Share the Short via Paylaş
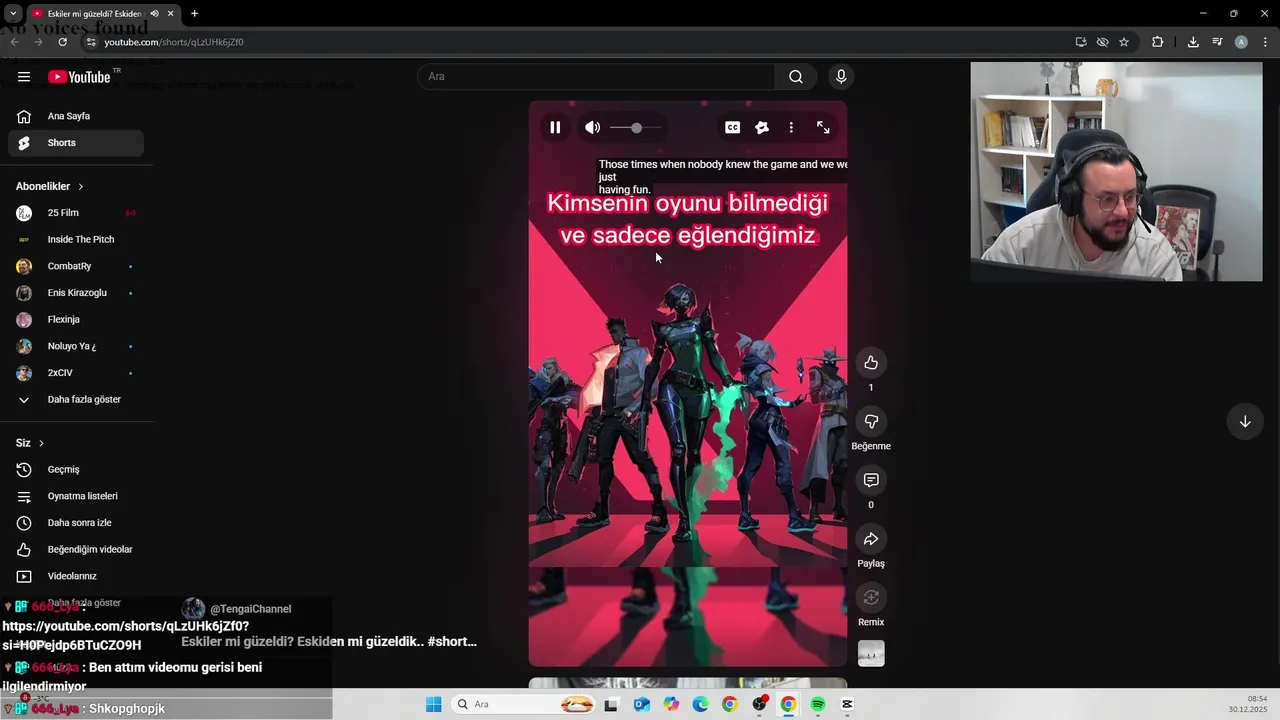1280x720 pixels. 871,540
